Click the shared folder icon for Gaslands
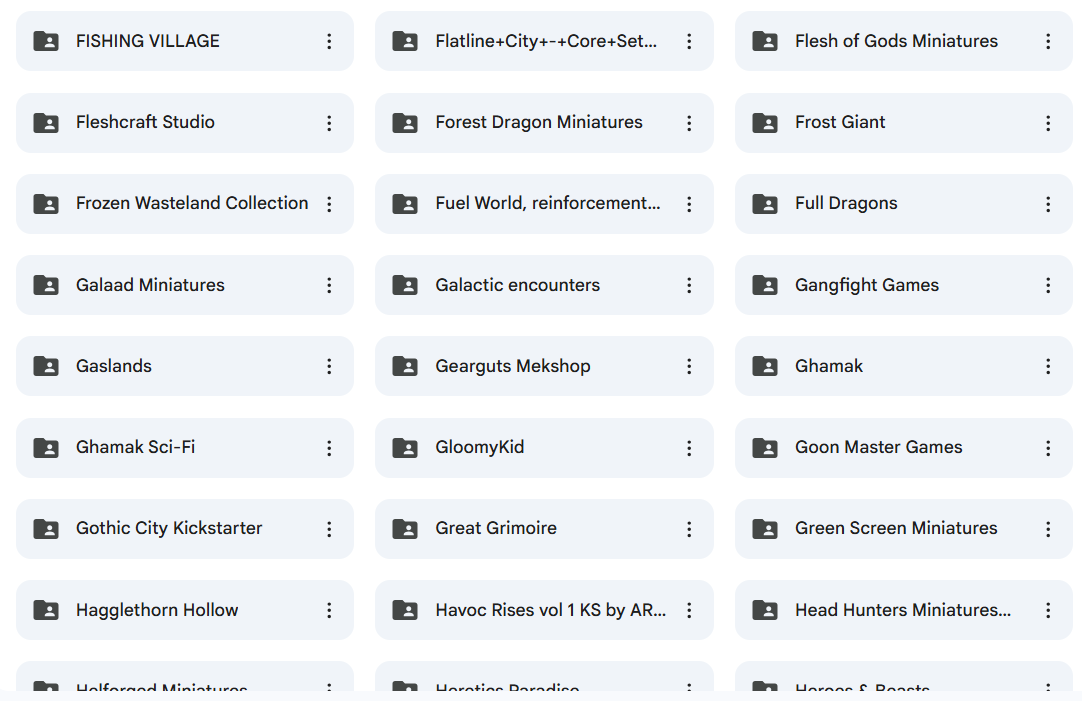Screen dimensions: 1082x701 [46, 366]
